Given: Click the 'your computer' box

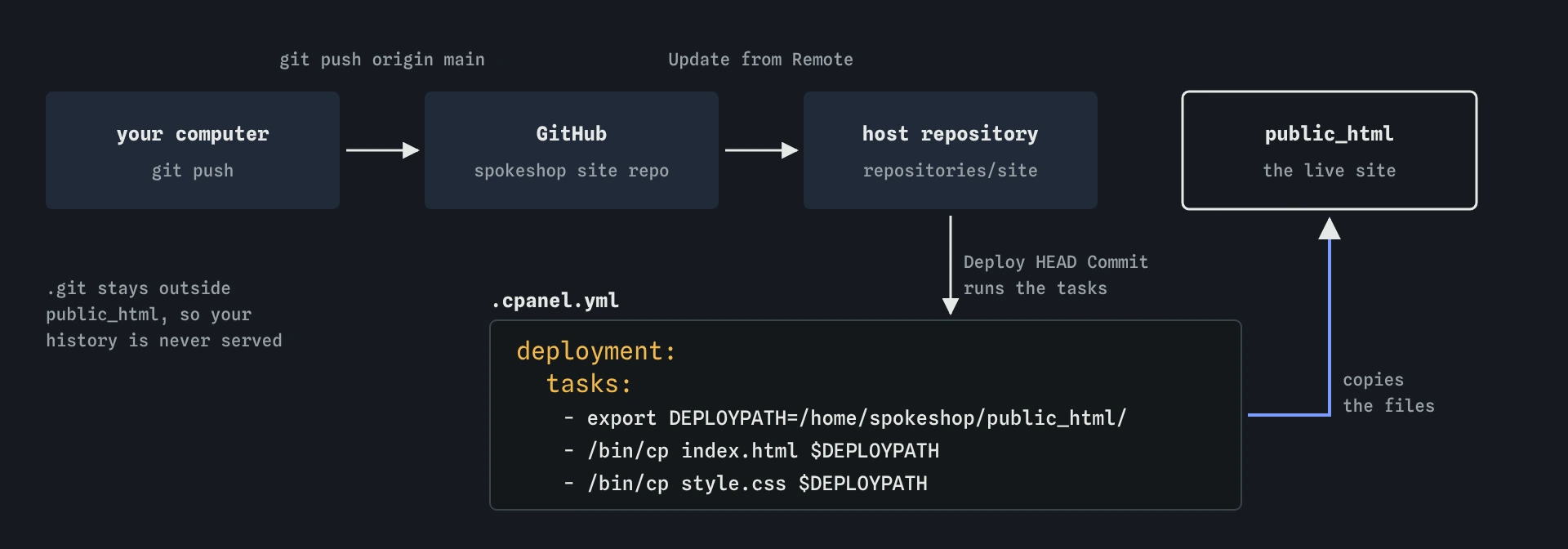Looking at the screenshot, I should 193,150.
